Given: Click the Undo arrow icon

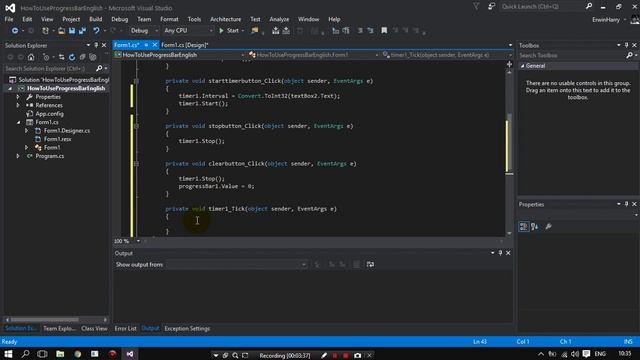Looking at the screenshot, I should [x=96, y=31].
